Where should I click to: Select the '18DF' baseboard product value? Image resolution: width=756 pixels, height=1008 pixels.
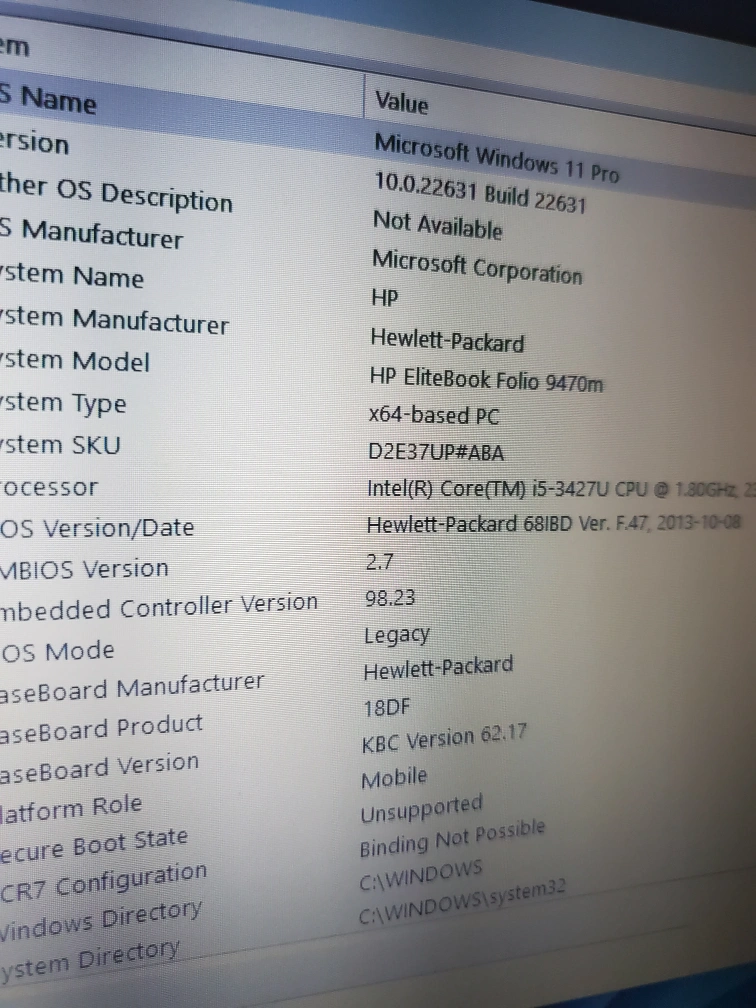click(386, 708)
